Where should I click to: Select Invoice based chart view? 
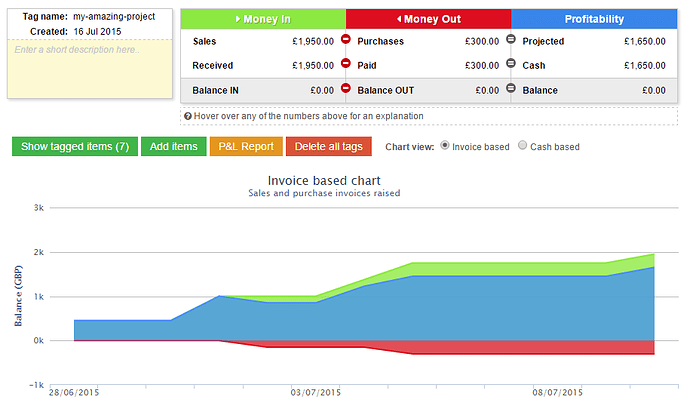click(x=445, y=146)
